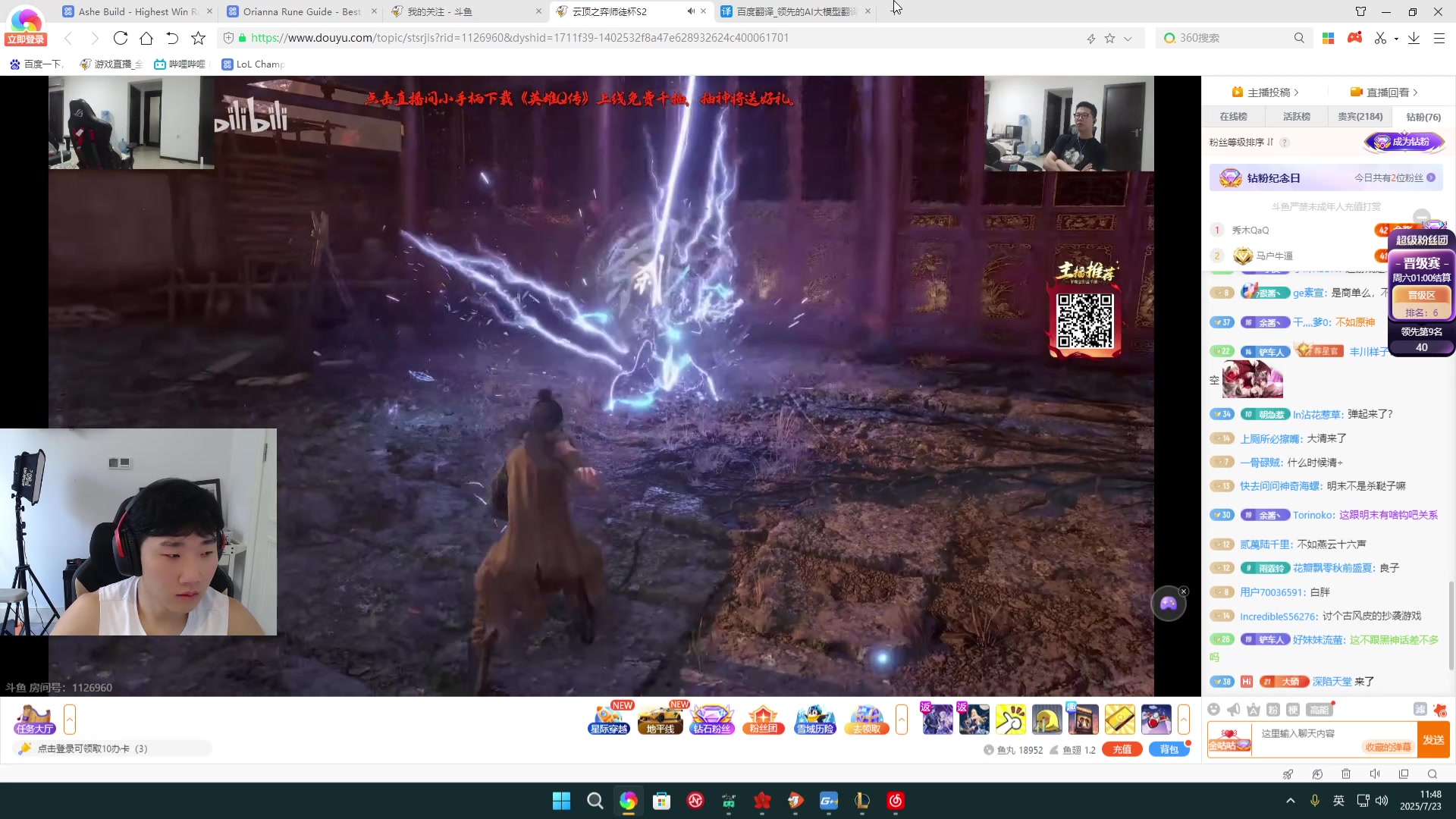Screen dimensions: 1456x819
Task: Switch to the 在线榜 tab
Action: pos(1233,117)
